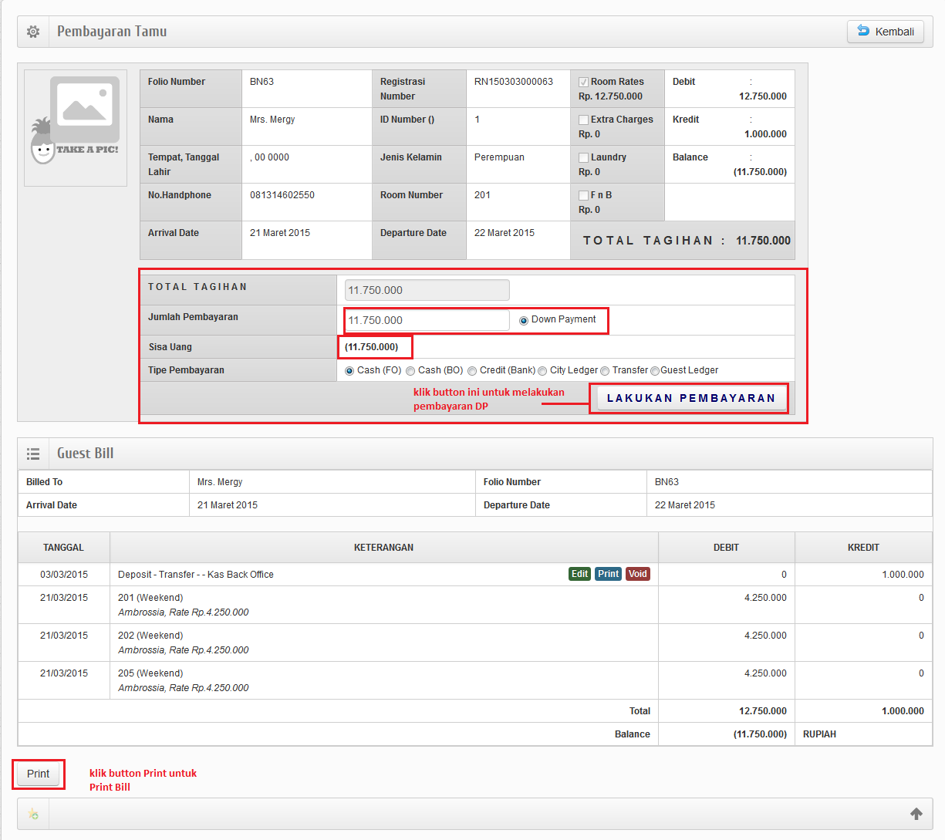The height and width of the screenshot is (840, 945).
Task: Choose City Ledger payment type
Action: click(543, 371)
